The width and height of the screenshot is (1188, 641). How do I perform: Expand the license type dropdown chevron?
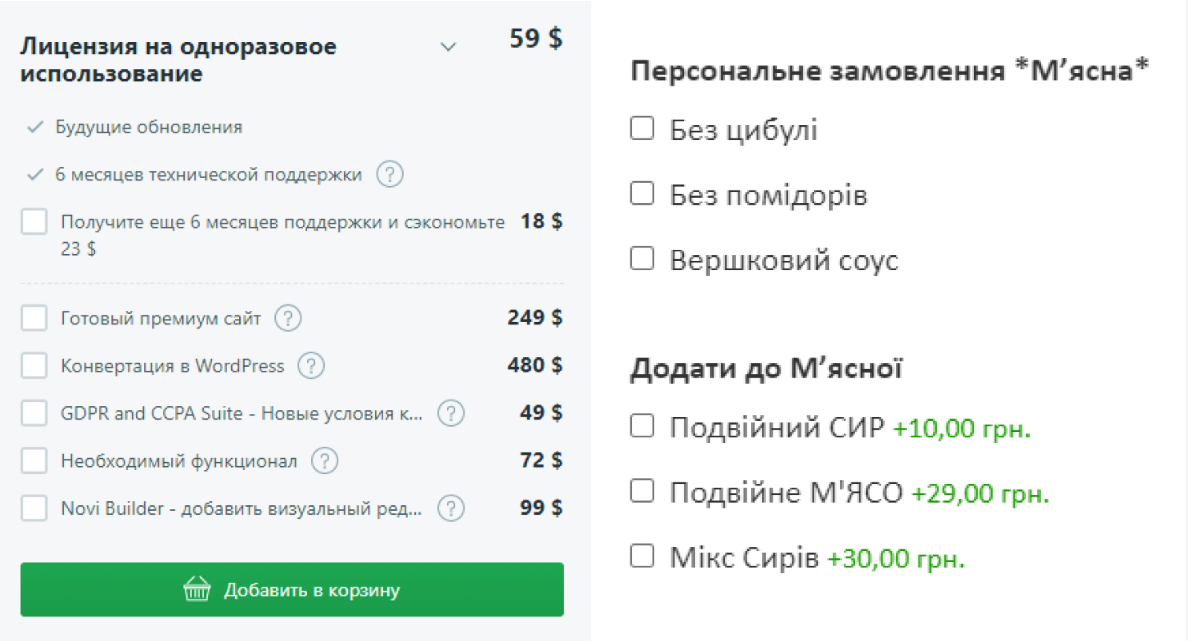449,47
